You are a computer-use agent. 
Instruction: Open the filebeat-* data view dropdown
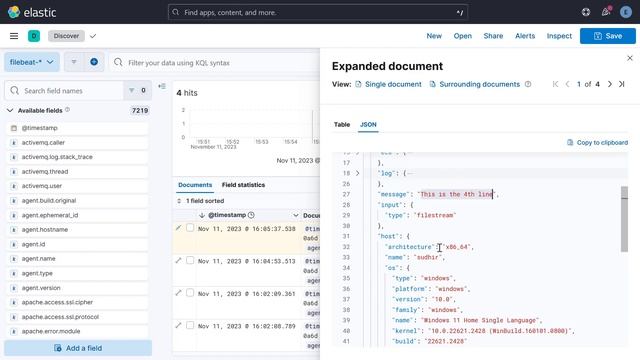pyautogui.click(x=32, y=62)
